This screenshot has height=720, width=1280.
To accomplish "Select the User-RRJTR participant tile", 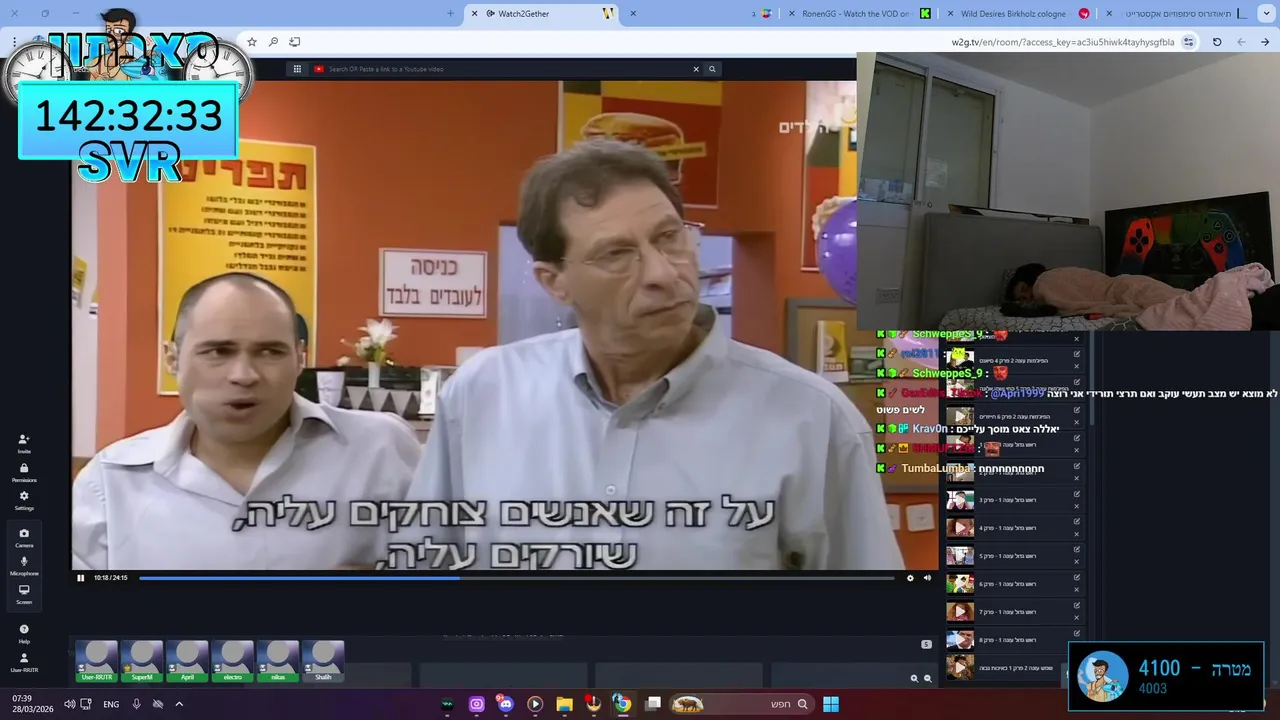I will [97, 662].
